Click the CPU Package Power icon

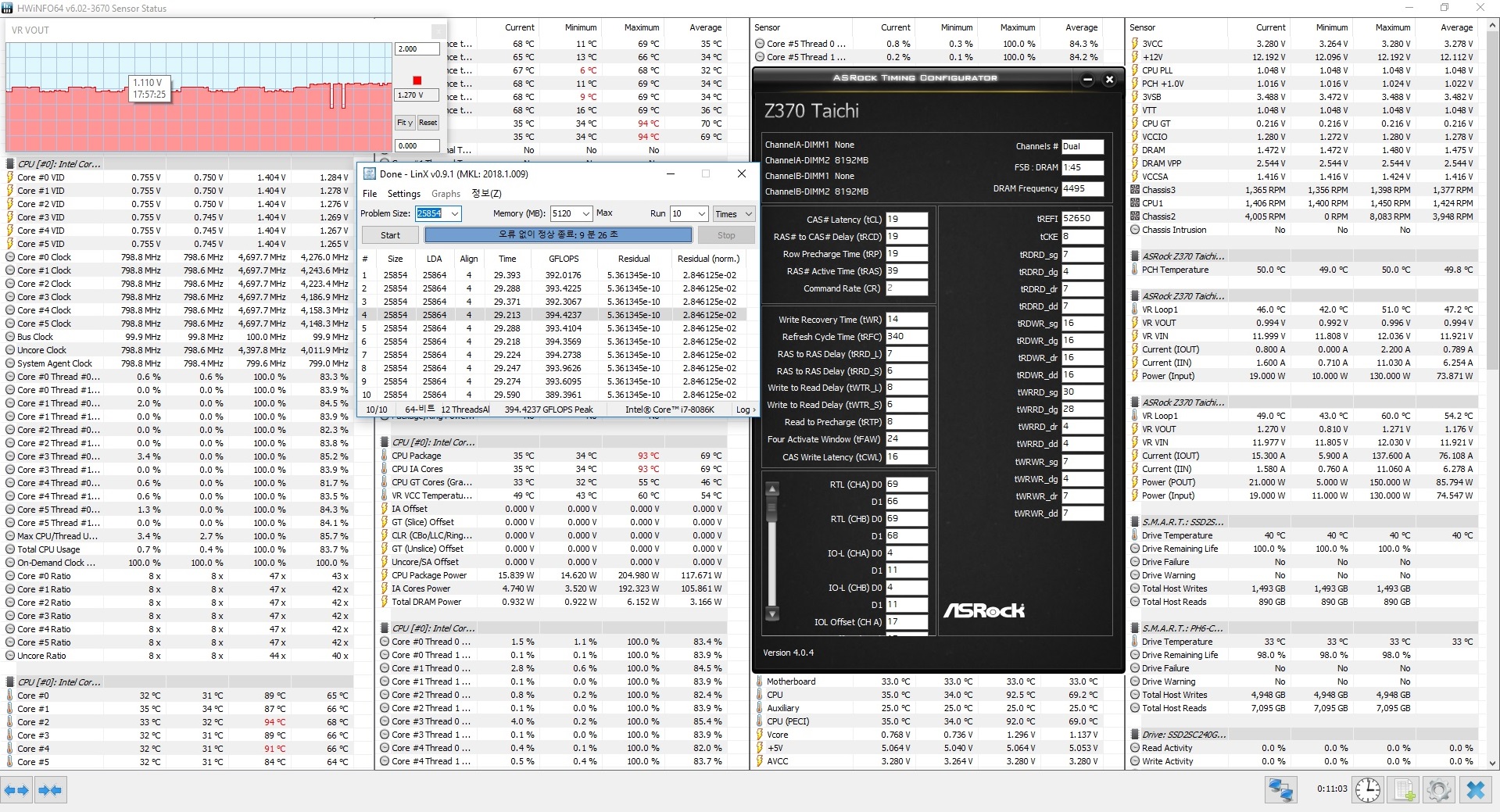(x=385, y=575)
